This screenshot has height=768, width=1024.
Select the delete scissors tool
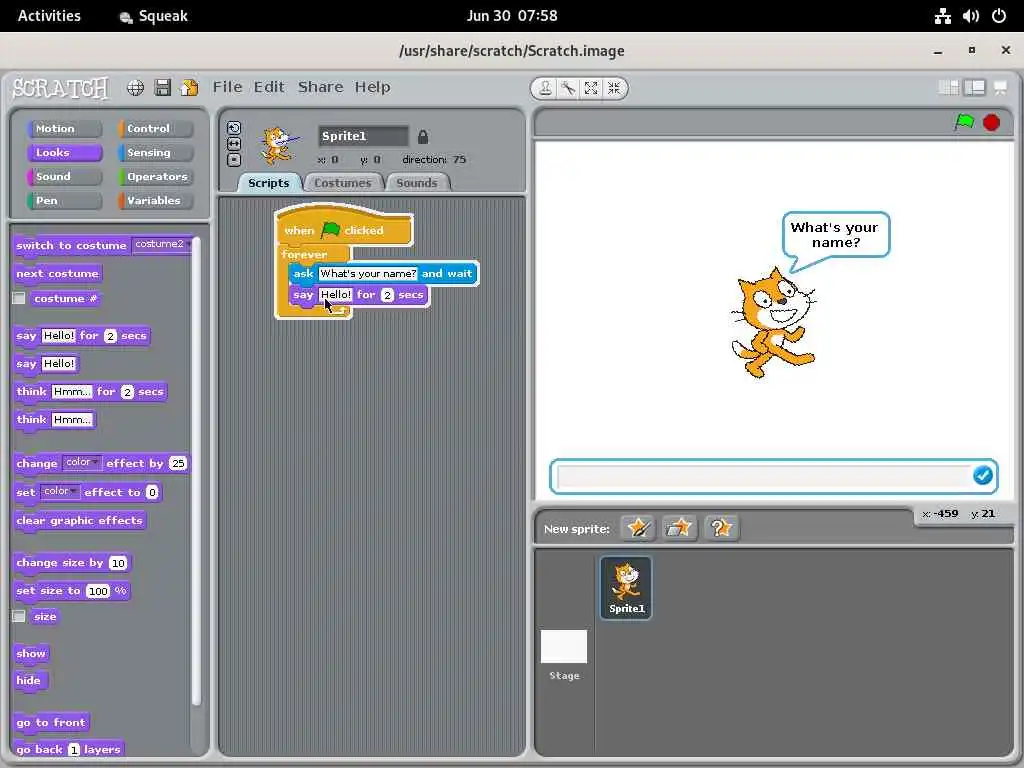point(568,88)
